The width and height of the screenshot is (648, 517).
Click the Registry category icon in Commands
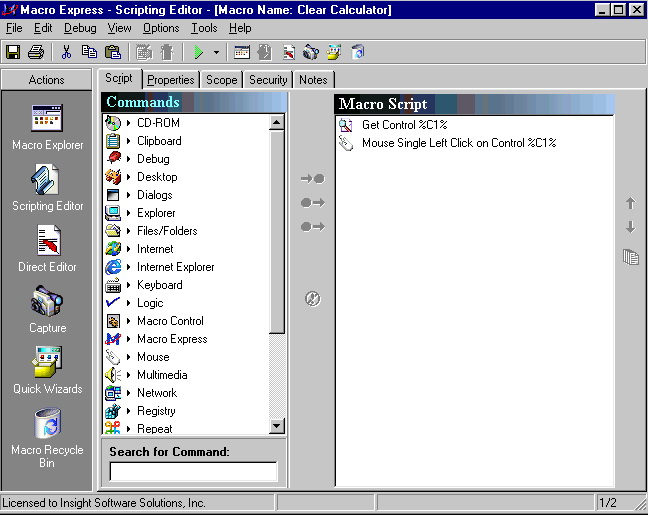(113, 411)
